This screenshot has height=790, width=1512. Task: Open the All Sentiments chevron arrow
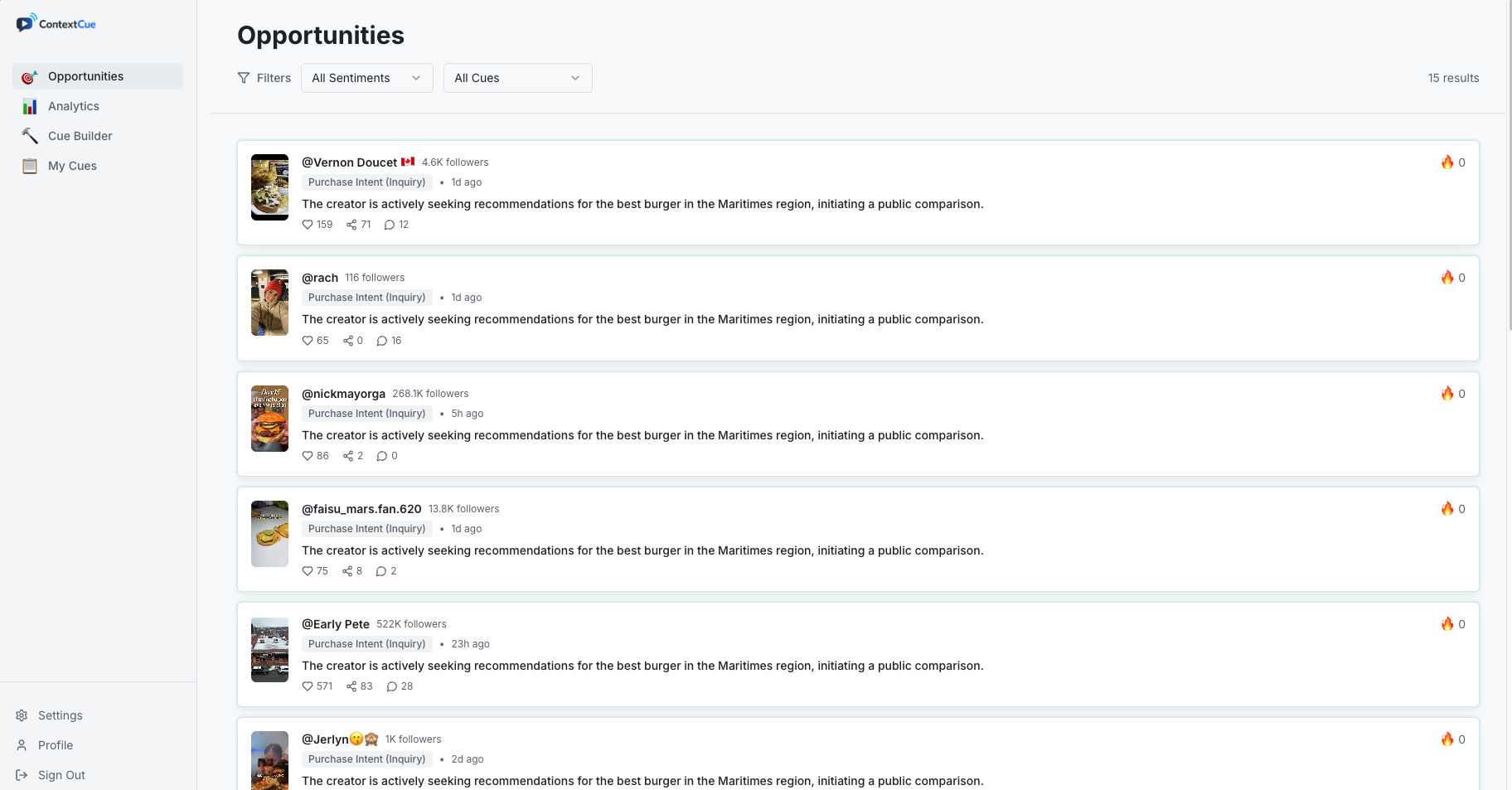pos(415,77)
